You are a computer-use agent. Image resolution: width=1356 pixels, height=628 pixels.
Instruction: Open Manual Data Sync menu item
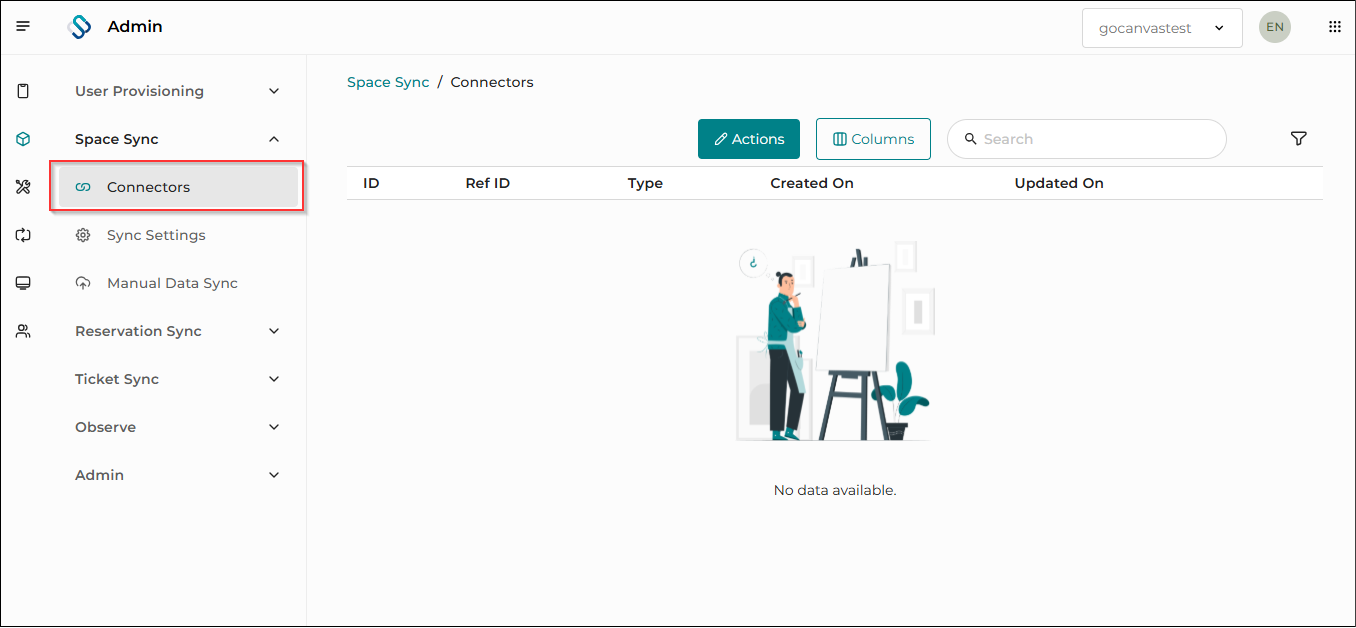pyautogui.click(x=178, y=283)
